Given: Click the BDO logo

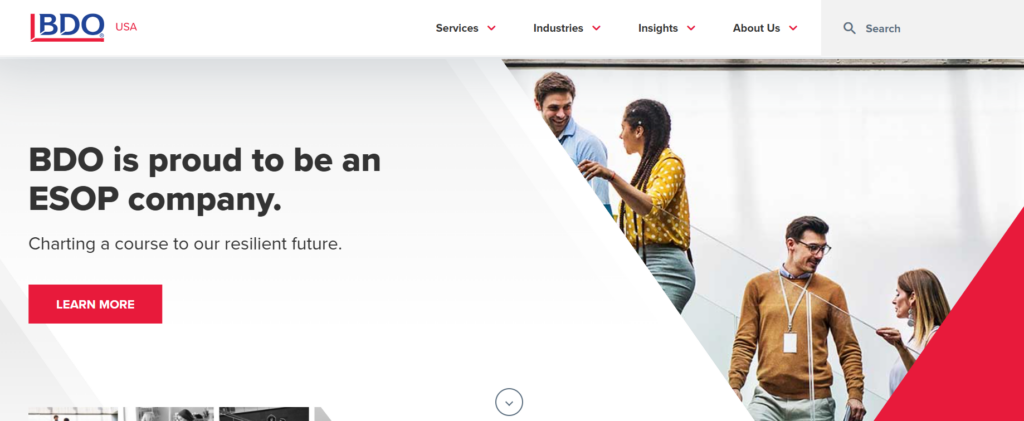Looking at the screenshot, I should [67, 27].
